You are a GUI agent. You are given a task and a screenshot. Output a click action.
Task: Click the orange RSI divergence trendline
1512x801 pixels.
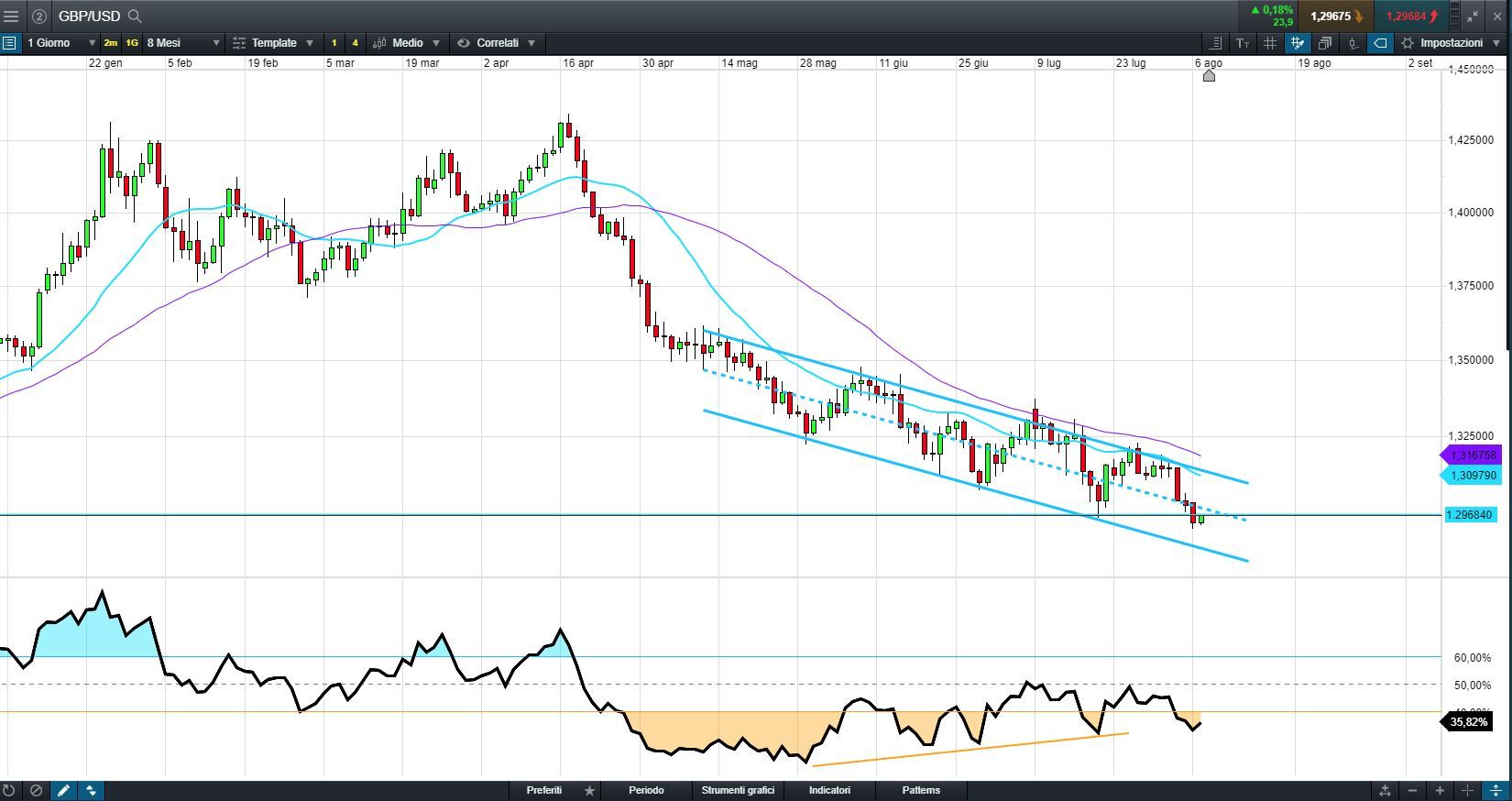click(x=970, y=749)
